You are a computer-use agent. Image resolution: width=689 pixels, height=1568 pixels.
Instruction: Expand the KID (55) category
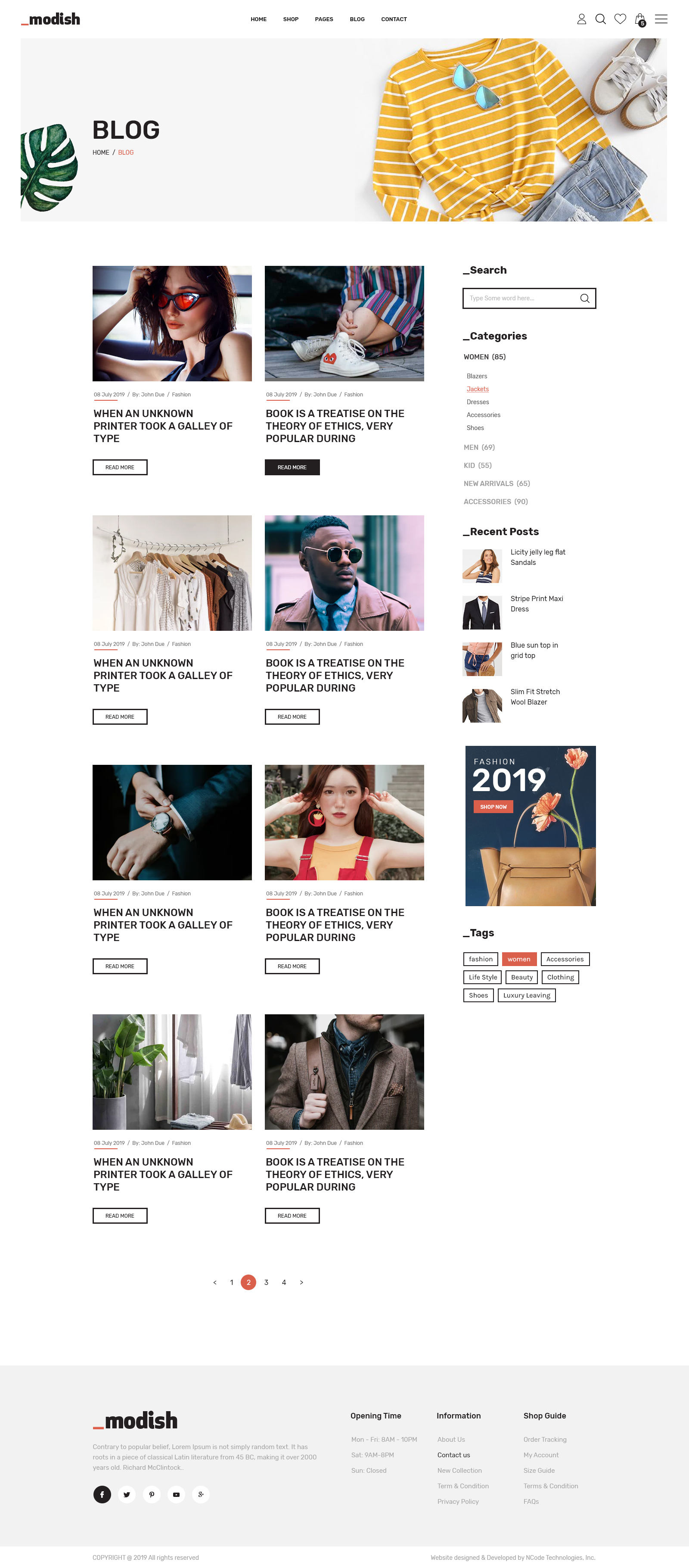pyautogui.click(x=478, y=466)
